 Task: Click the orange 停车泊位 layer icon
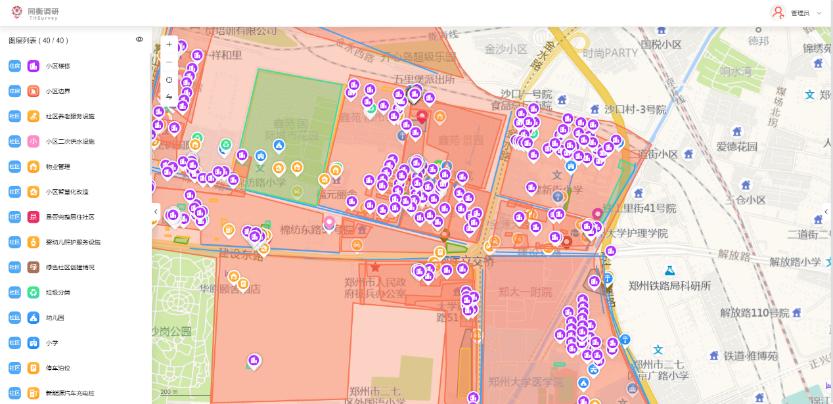point(33,368)
